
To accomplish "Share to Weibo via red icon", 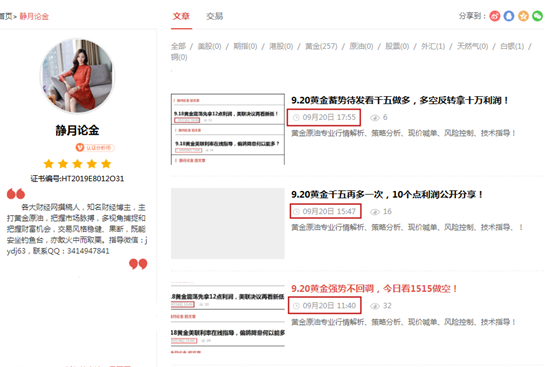I will 495,16.
